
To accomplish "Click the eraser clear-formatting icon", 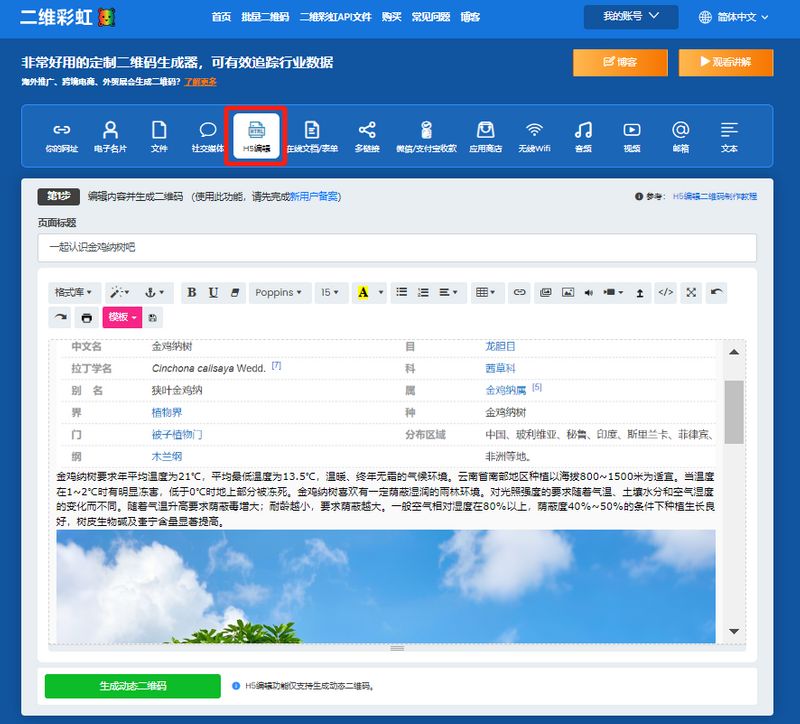I will 235,292.
